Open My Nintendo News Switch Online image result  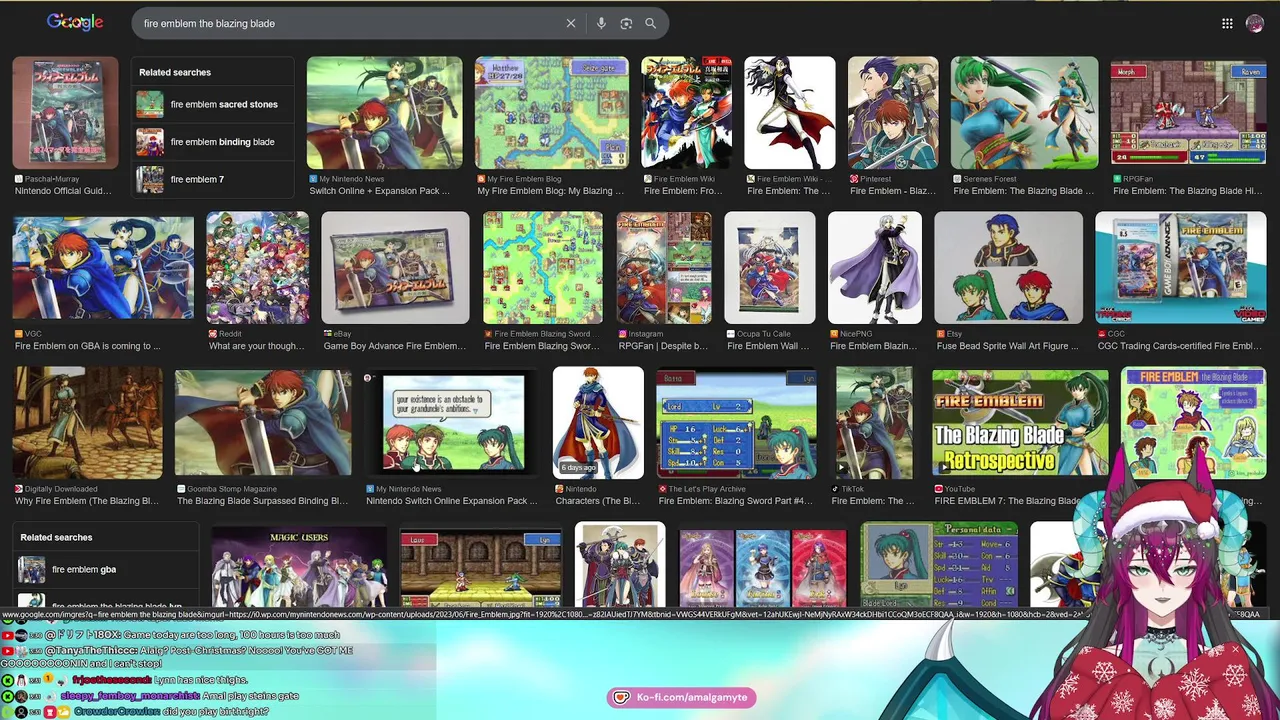[385, 112]
